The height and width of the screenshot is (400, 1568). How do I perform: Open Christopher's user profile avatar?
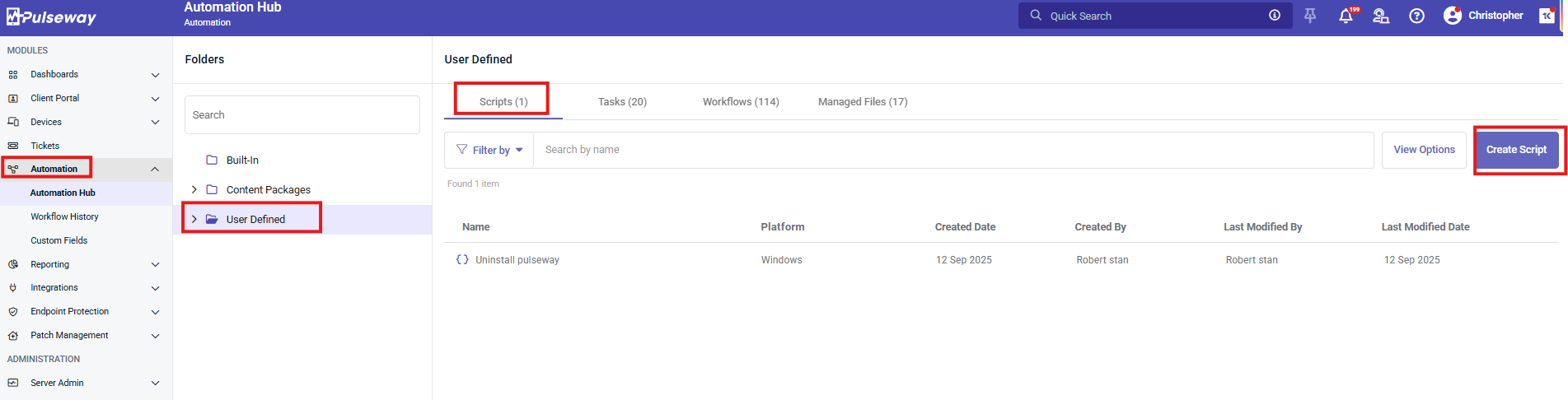pos(1453,16)
